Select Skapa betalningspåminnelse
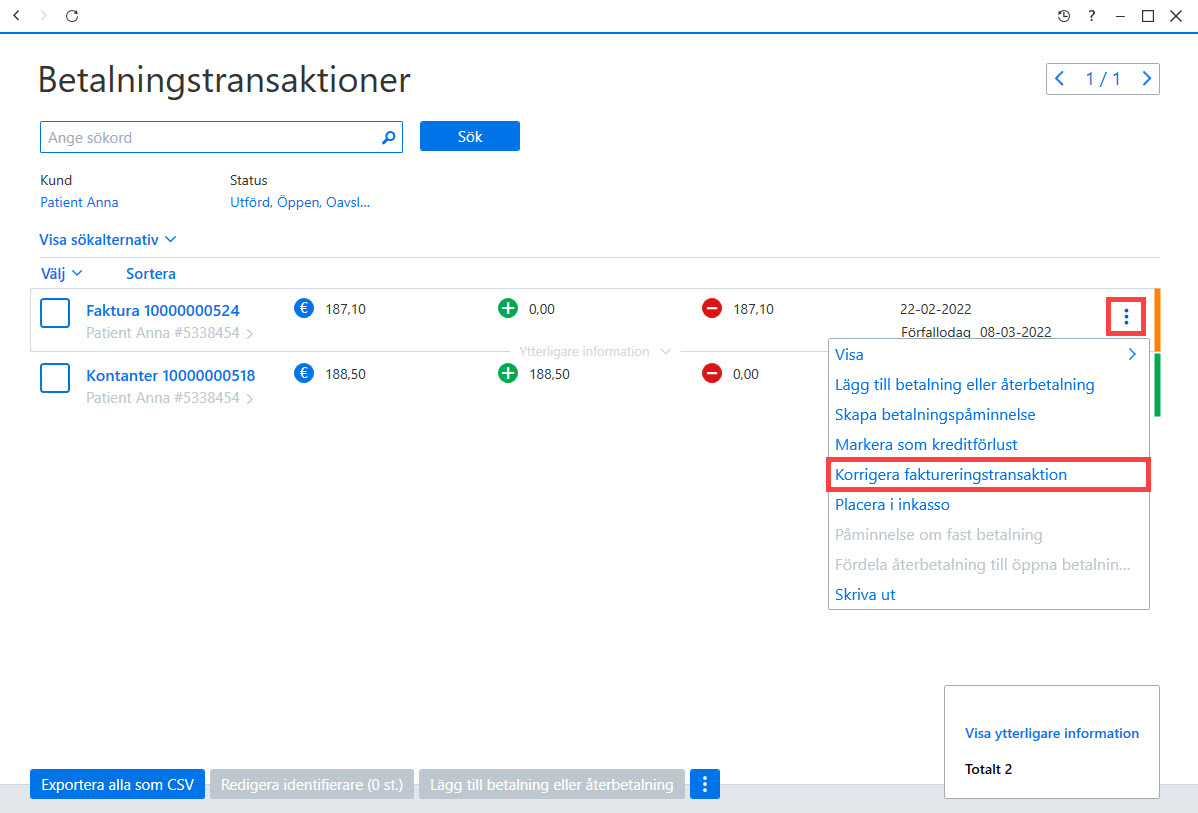The height and width of the screenshot is (813, 1198). (935, 415)
